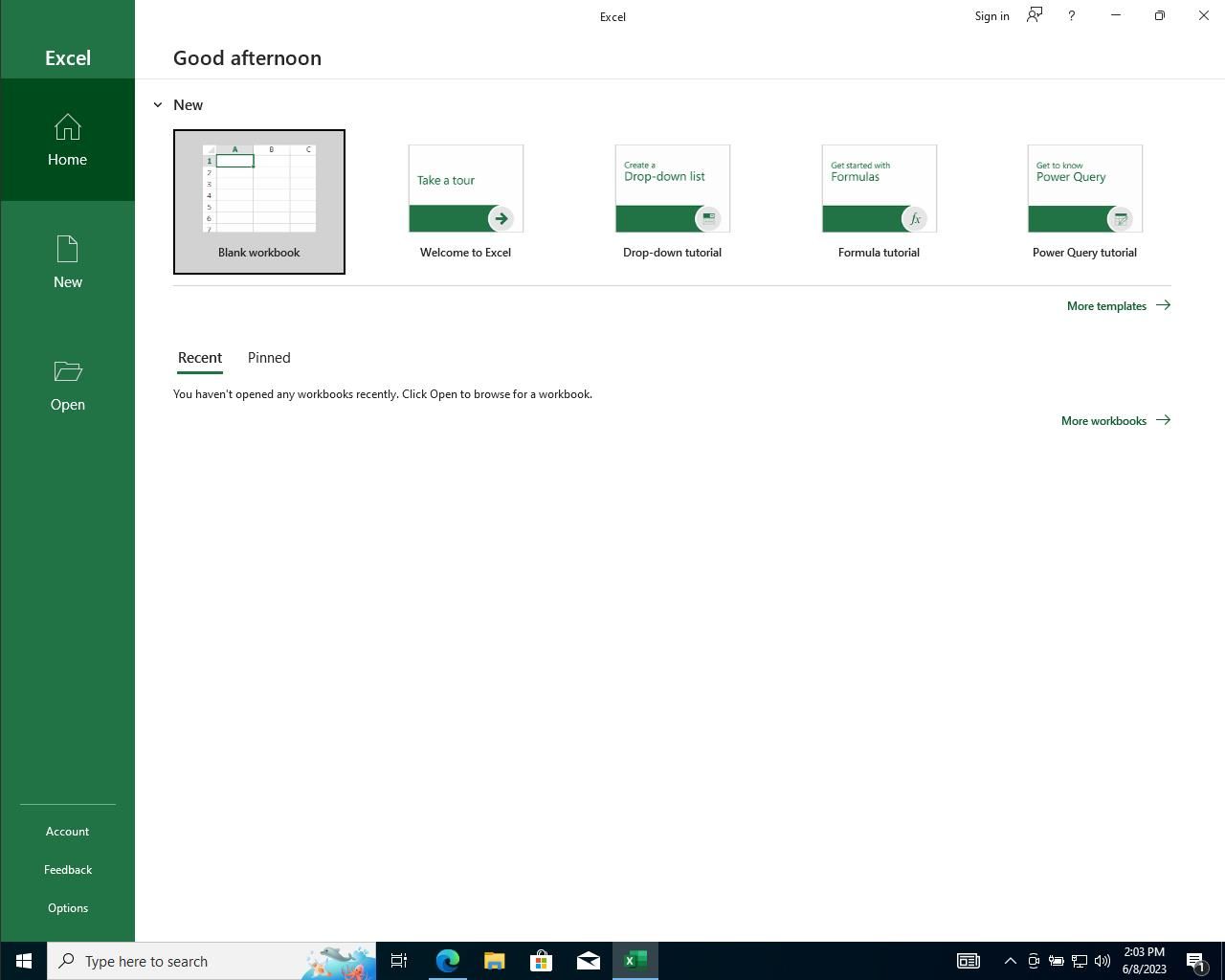Image resolution: width=1225 pixels, height=980 pixels.
Task: Click the Windows search box
Action: coord(191,961)
